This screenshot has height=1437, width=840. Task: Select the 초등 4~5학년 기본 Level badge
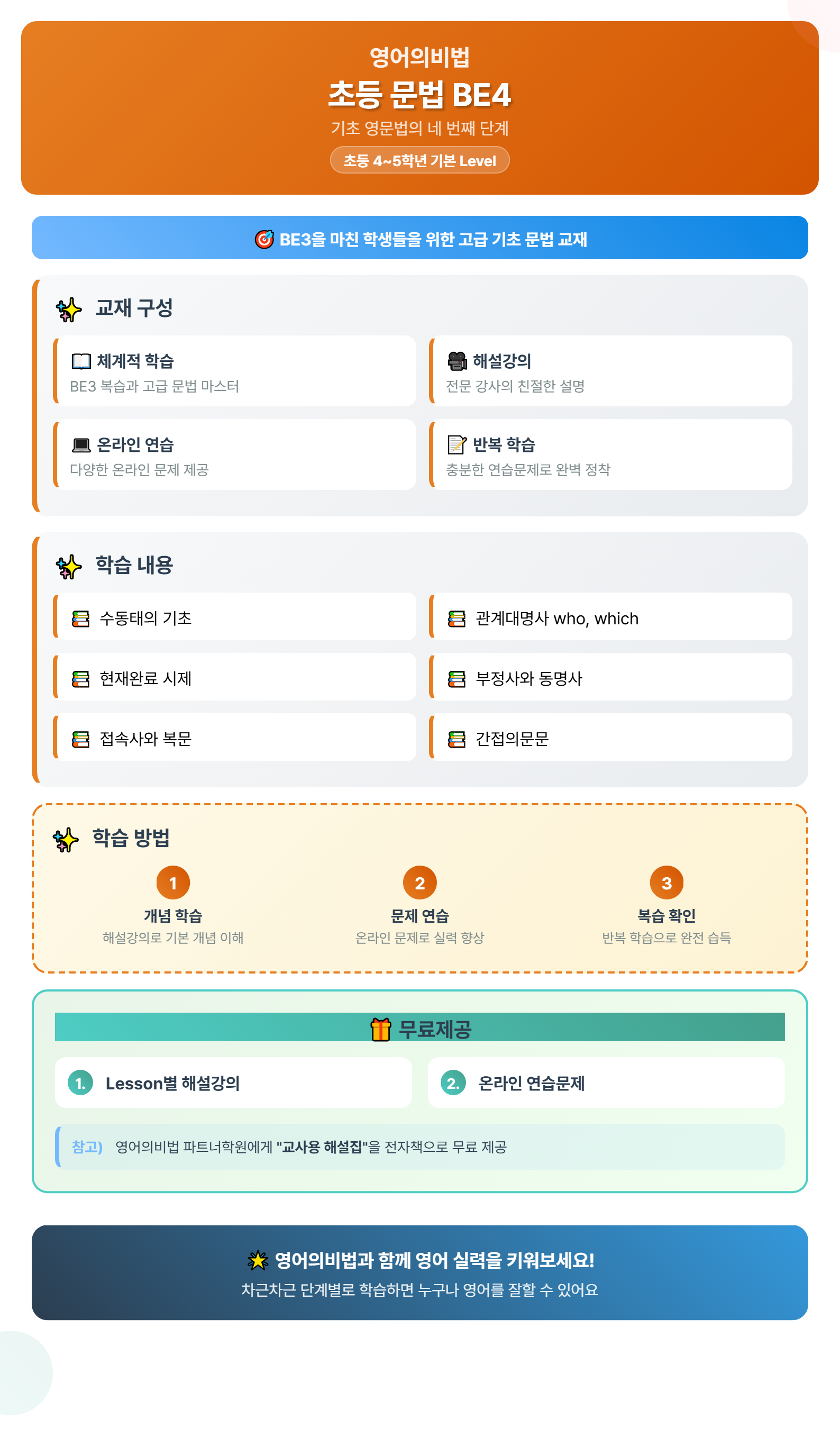pyautogui.click(x=419, y=160)
